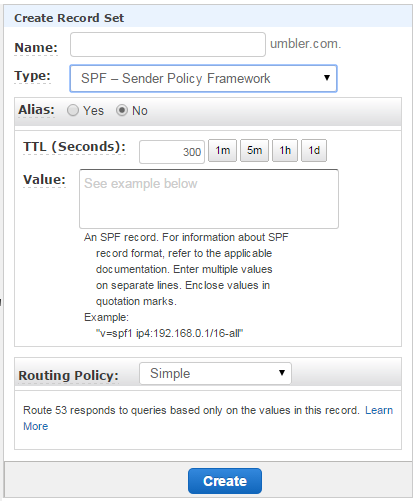Click the Name label tooltip
415x501 pixels.
(36, 48)
